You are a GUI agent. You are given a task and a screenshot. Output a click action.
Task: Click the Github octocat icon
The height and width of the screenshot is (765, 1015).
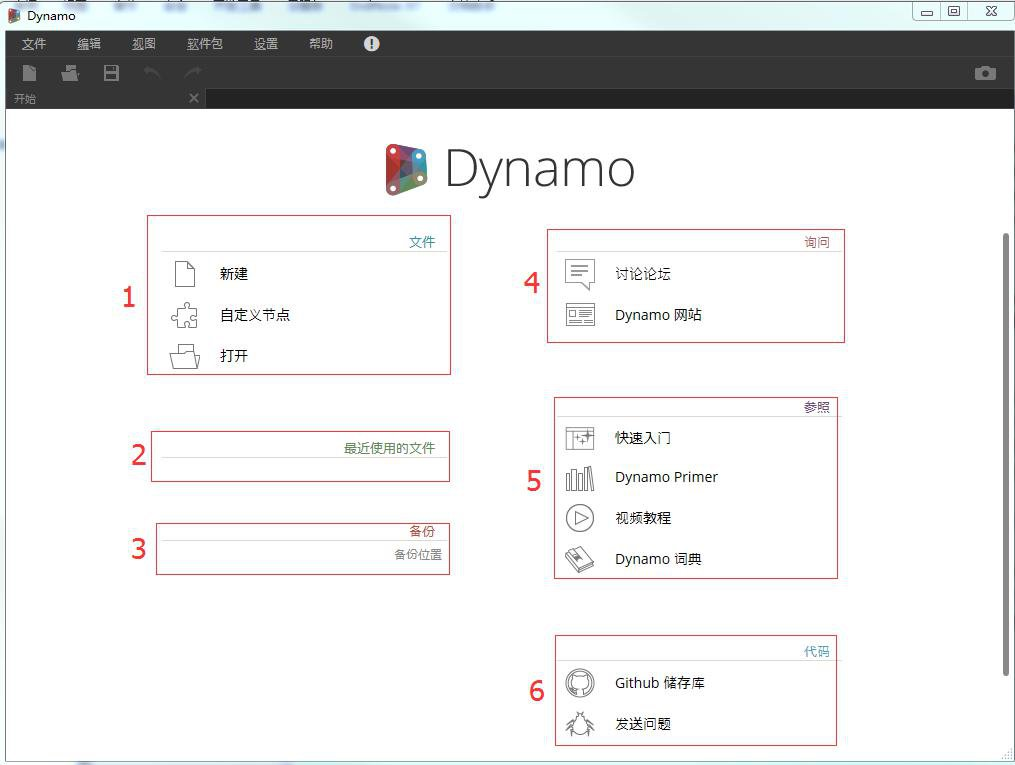(x=580, y=683)
